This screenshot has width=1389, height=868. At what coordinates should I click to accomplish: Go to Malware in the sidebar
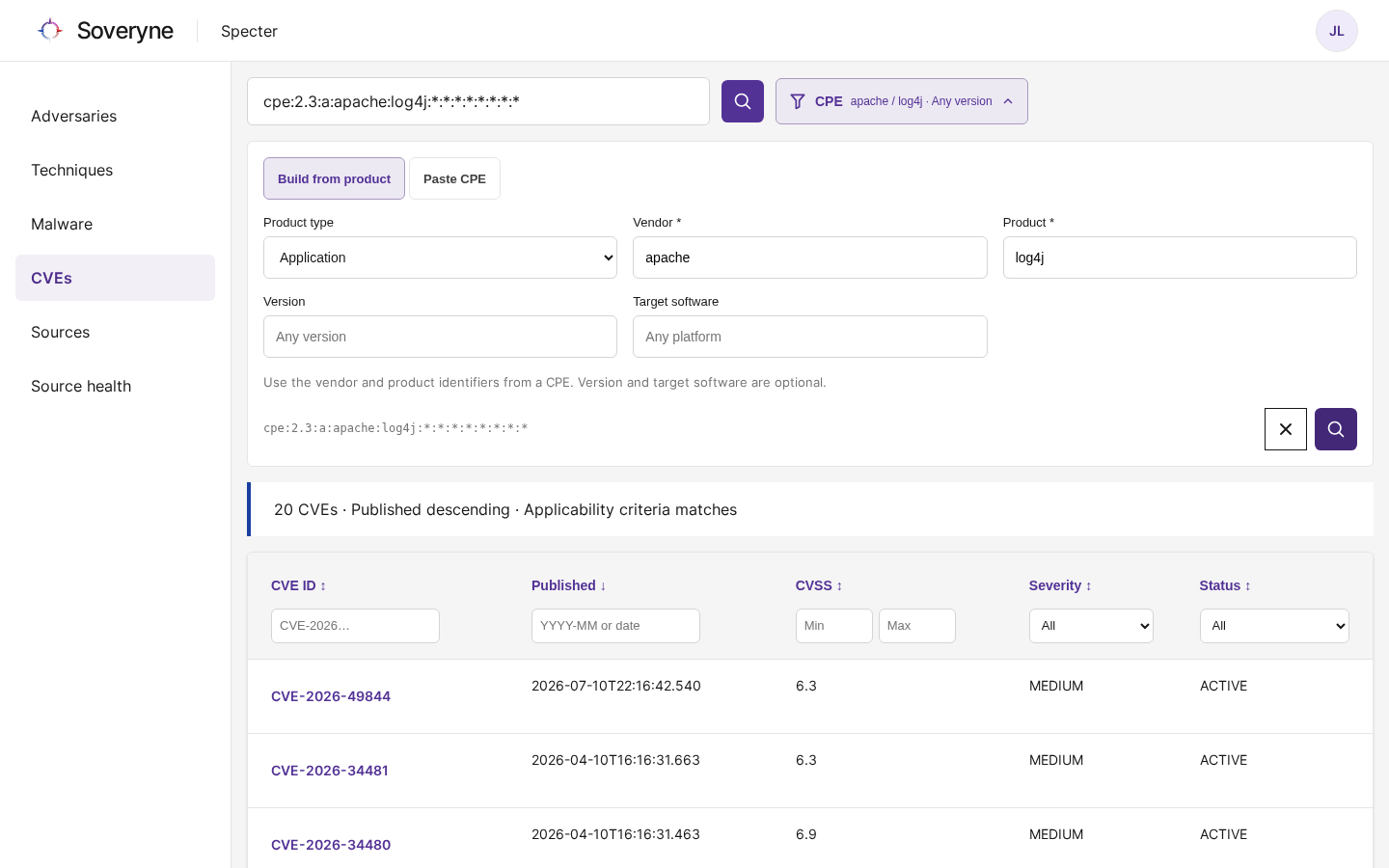[115, 224]
